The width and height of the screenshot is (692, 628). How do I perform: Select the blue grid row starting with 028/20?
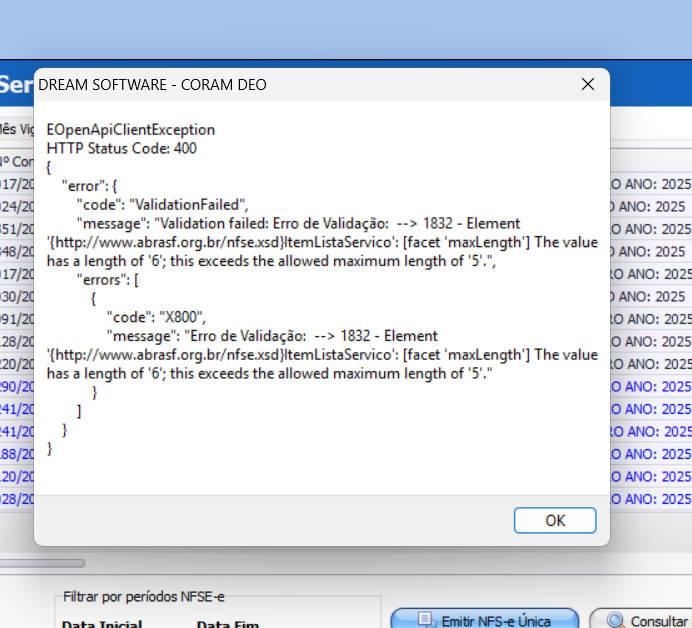pyautogui.click(x=17, y=498)
